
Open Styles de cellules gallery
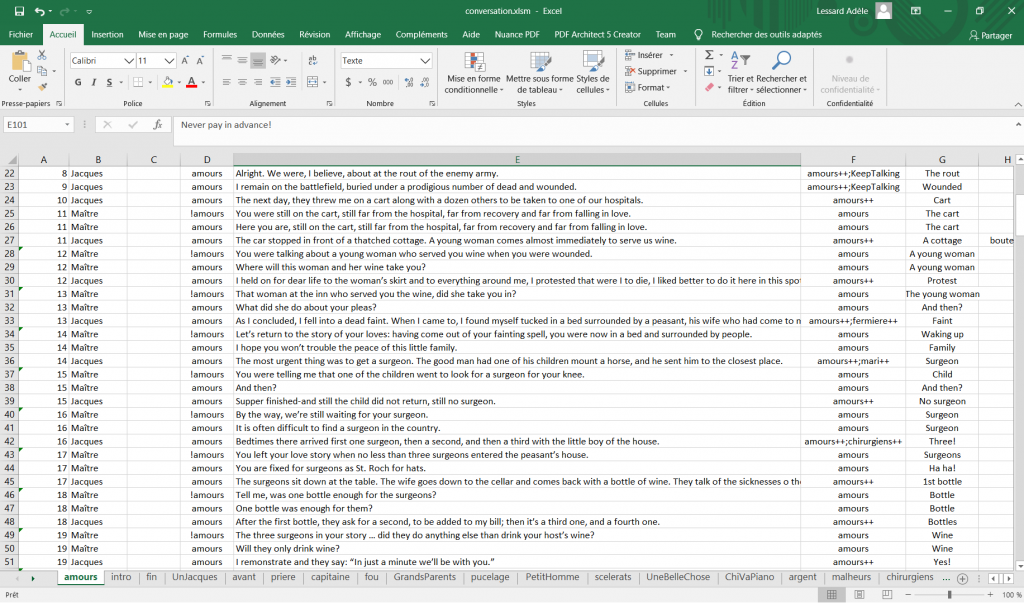coord(593,73)
